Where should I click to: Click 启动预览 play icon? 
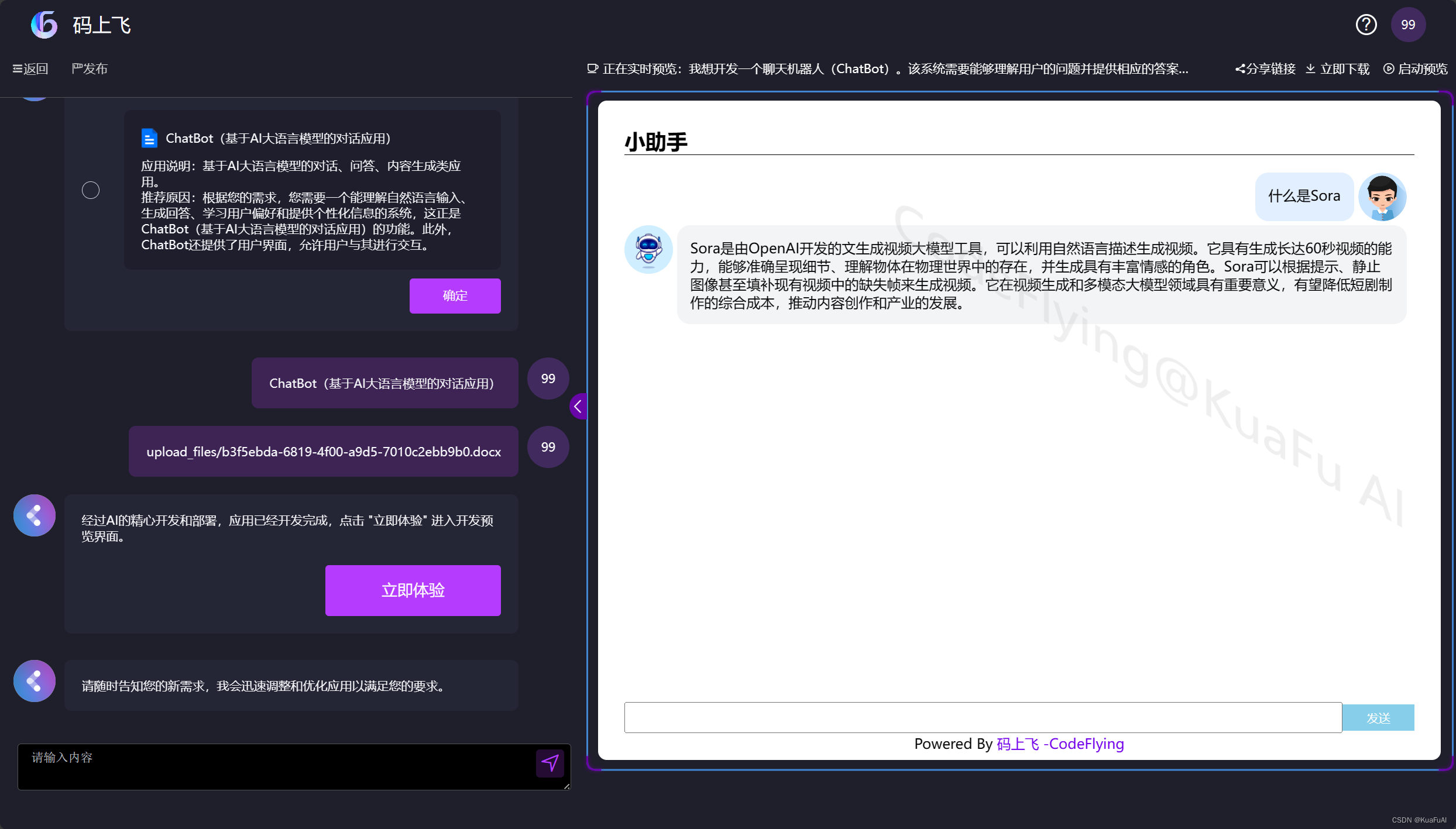tap(1388, 69)
